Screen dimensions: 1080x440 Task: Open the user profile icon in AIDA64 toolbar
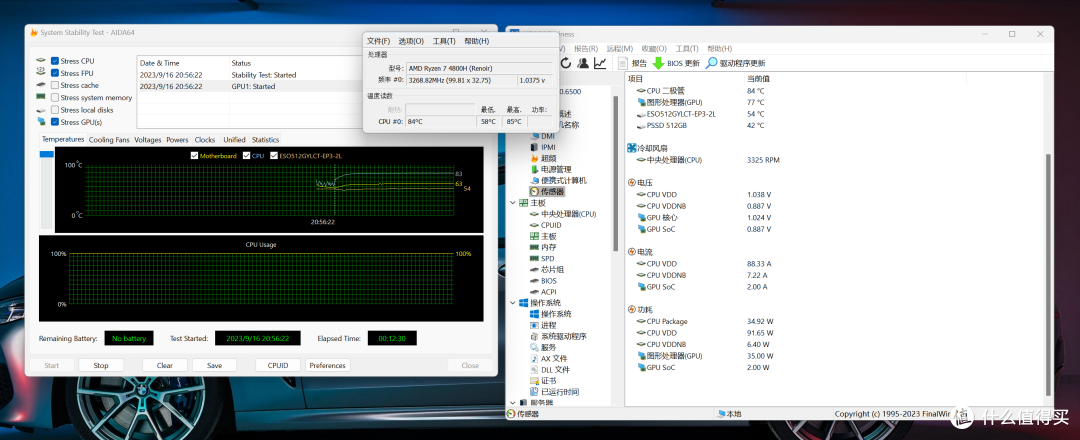tap(583, 63)
